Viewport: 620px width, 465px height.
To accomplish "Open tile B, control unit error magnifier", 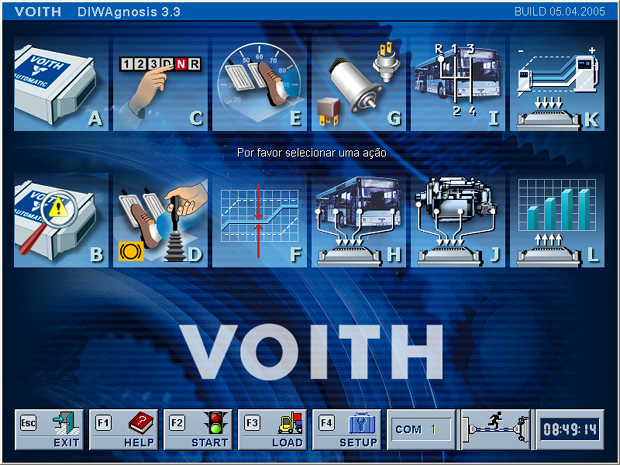I will tap(61, 220).
